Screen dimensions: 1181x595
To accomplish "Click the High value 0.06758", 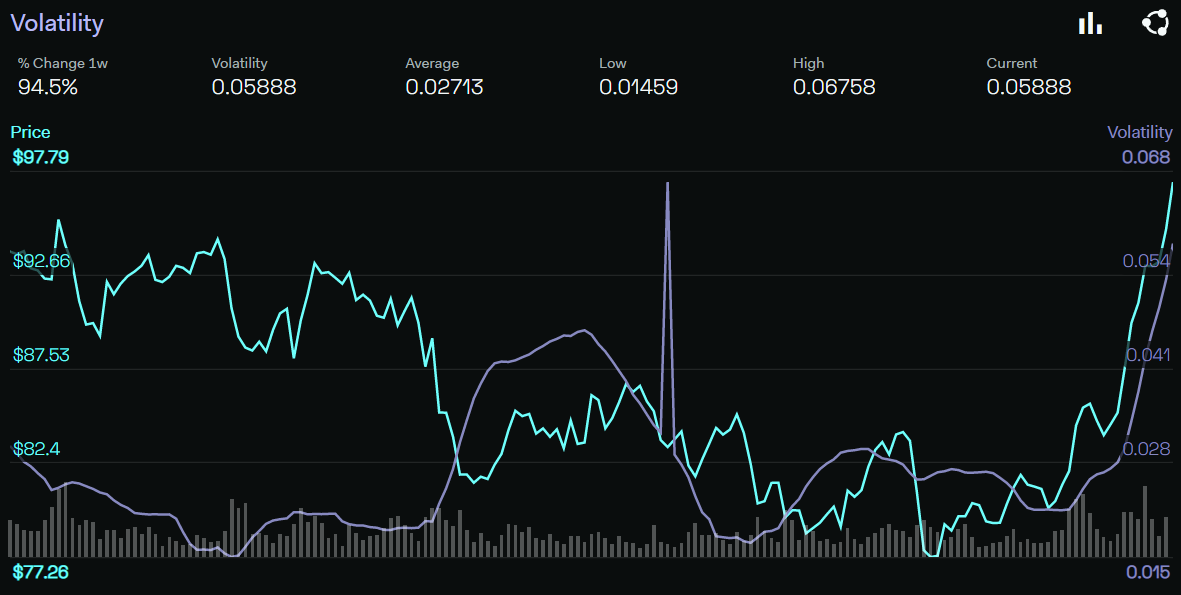I will (x=834, y=87).
